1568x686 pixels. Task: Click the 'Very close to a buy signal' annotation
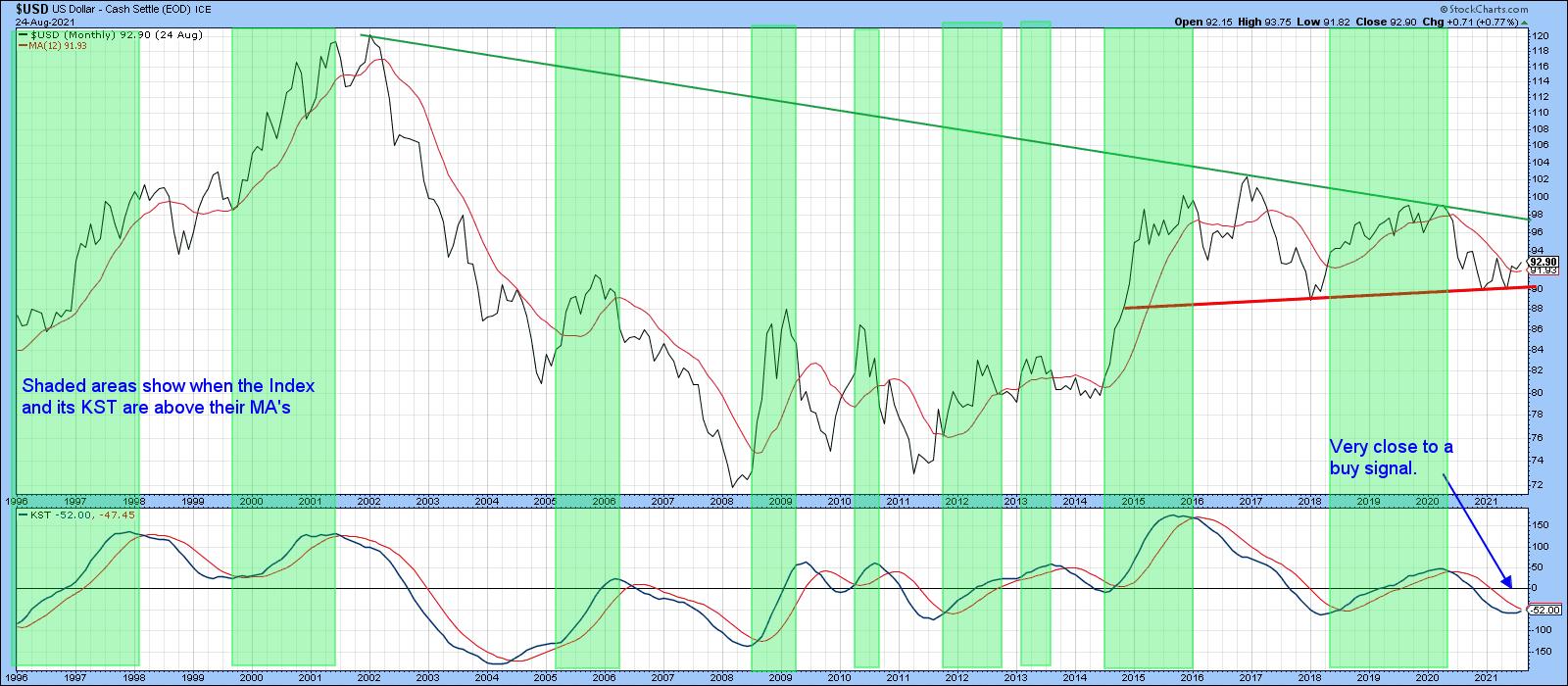coord(1391,458)
